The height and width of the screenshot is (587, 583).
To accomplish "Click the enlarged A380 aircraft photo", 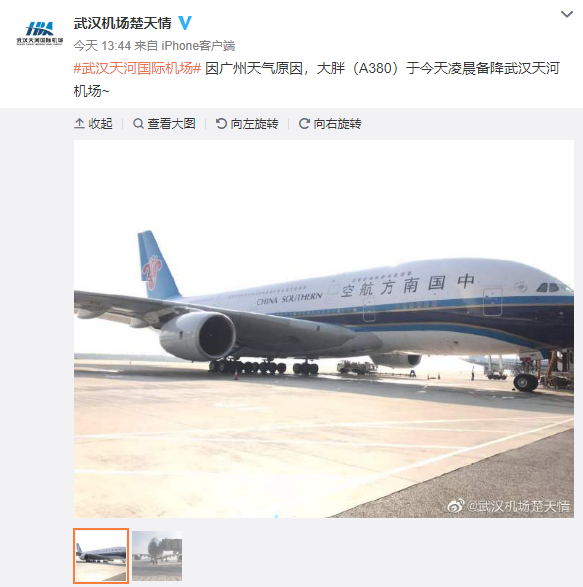I will click(324, 329).
